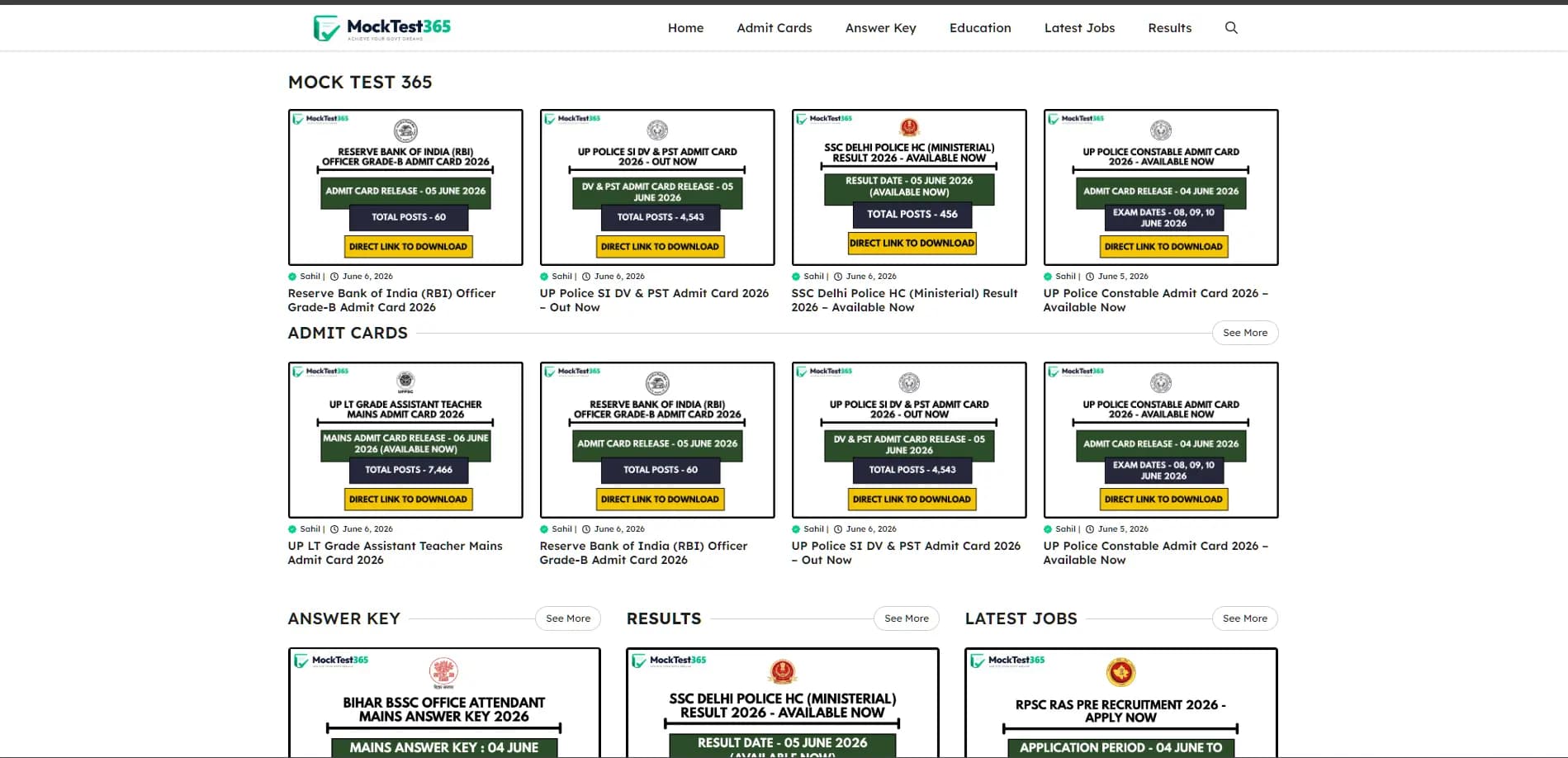Click See More beside the Latest Jobs heading

click(x=1245, y=618)
